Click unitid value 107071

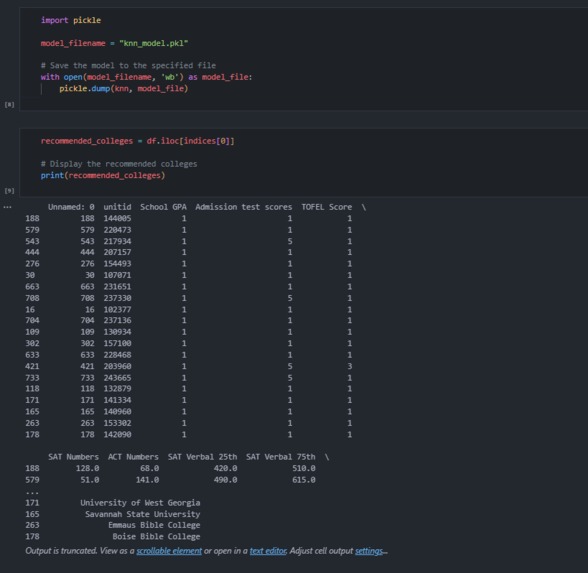117,275
